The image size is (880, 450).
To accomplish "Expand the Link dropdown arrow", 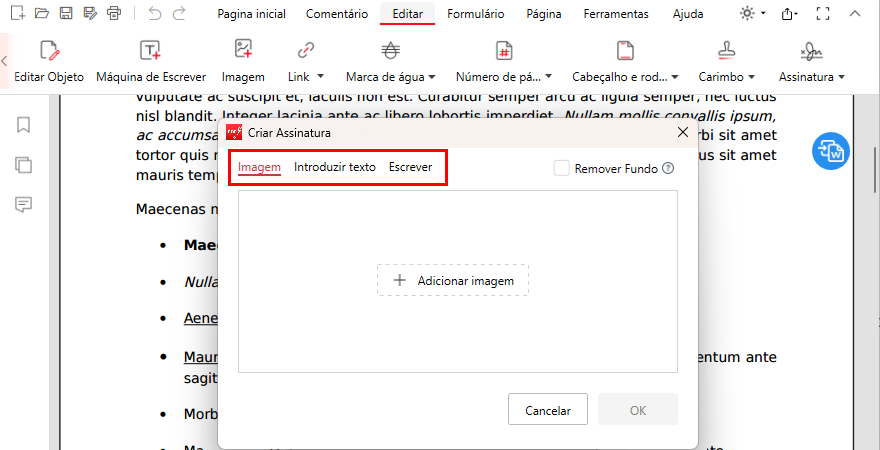I will tap(321, 76).
